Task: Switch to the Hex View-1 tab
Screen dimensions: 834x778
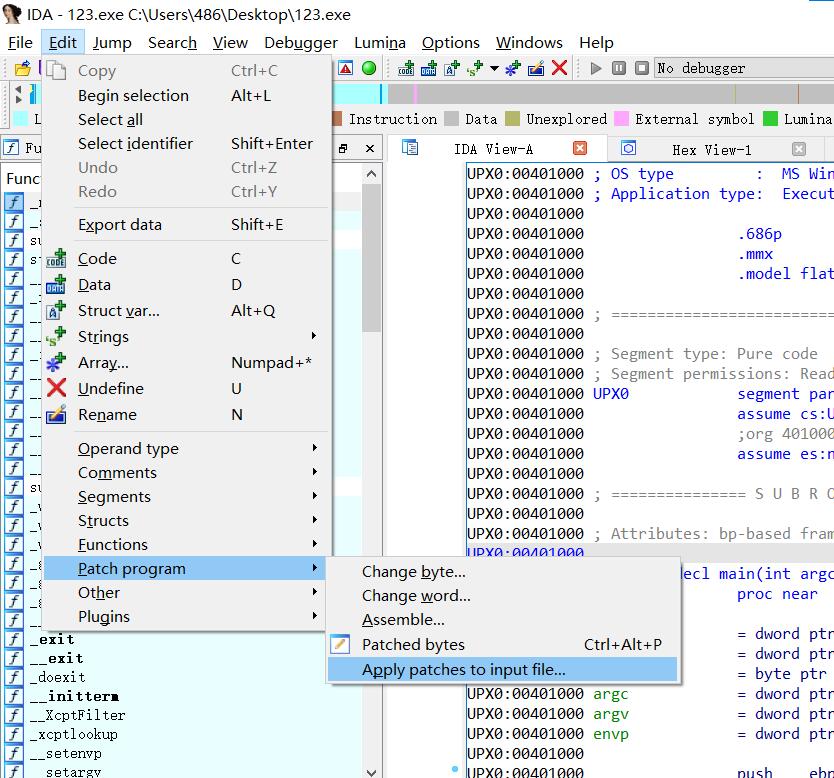Action: (711, 149)
